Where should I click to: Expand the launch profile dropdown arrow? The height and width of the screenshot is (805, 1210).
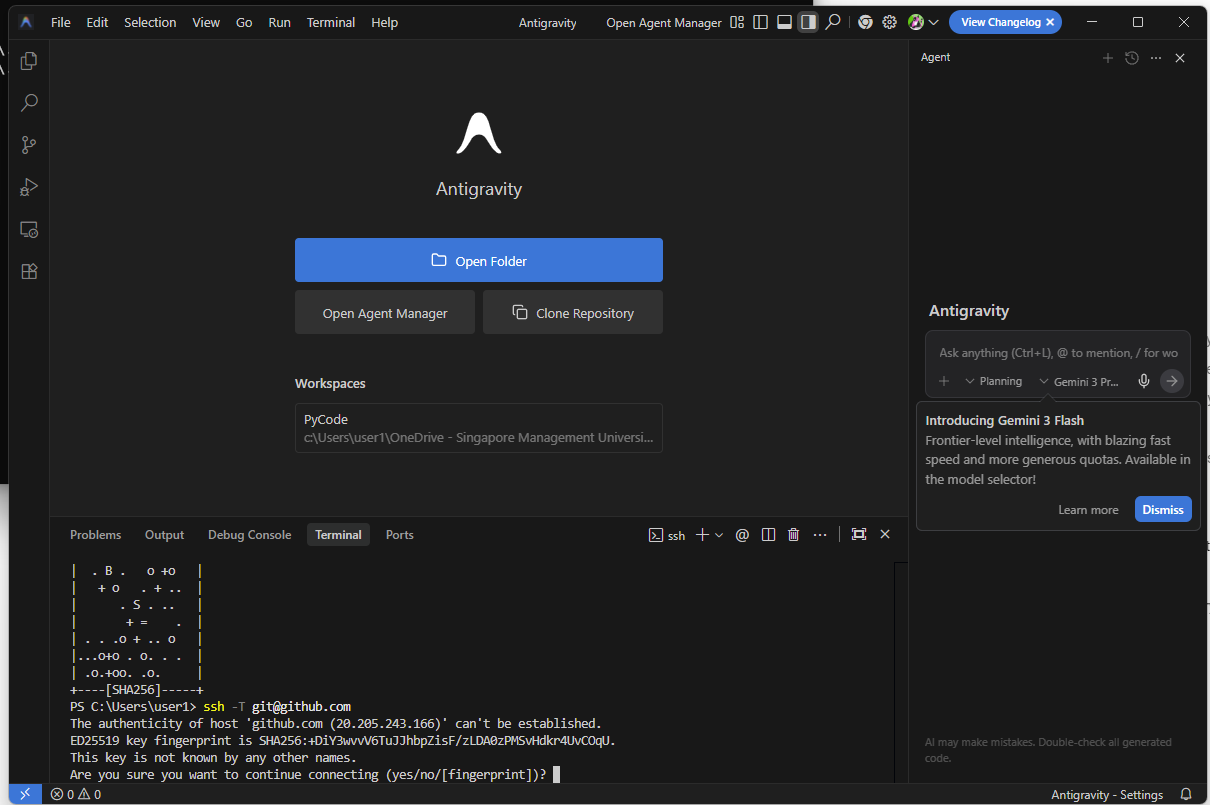click(719, 535)
